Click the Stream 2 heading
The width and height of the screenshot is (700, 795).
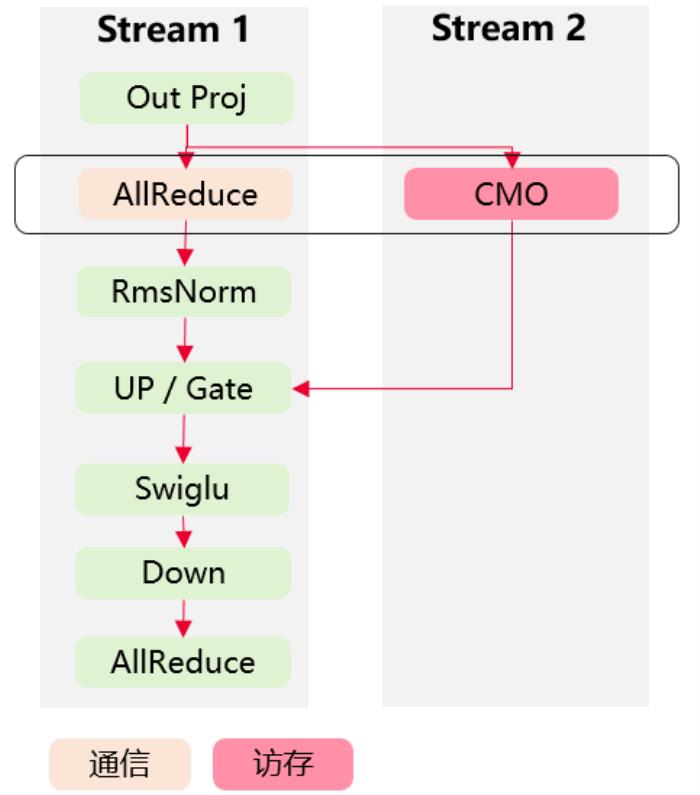(x=508, y=28)
